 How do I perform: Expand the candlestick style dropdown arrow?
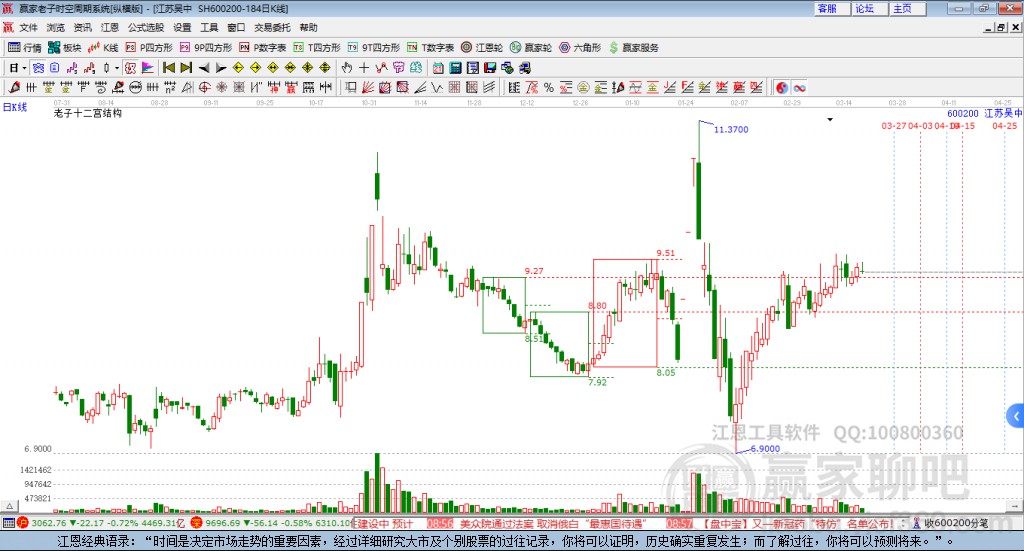(117, 68)
